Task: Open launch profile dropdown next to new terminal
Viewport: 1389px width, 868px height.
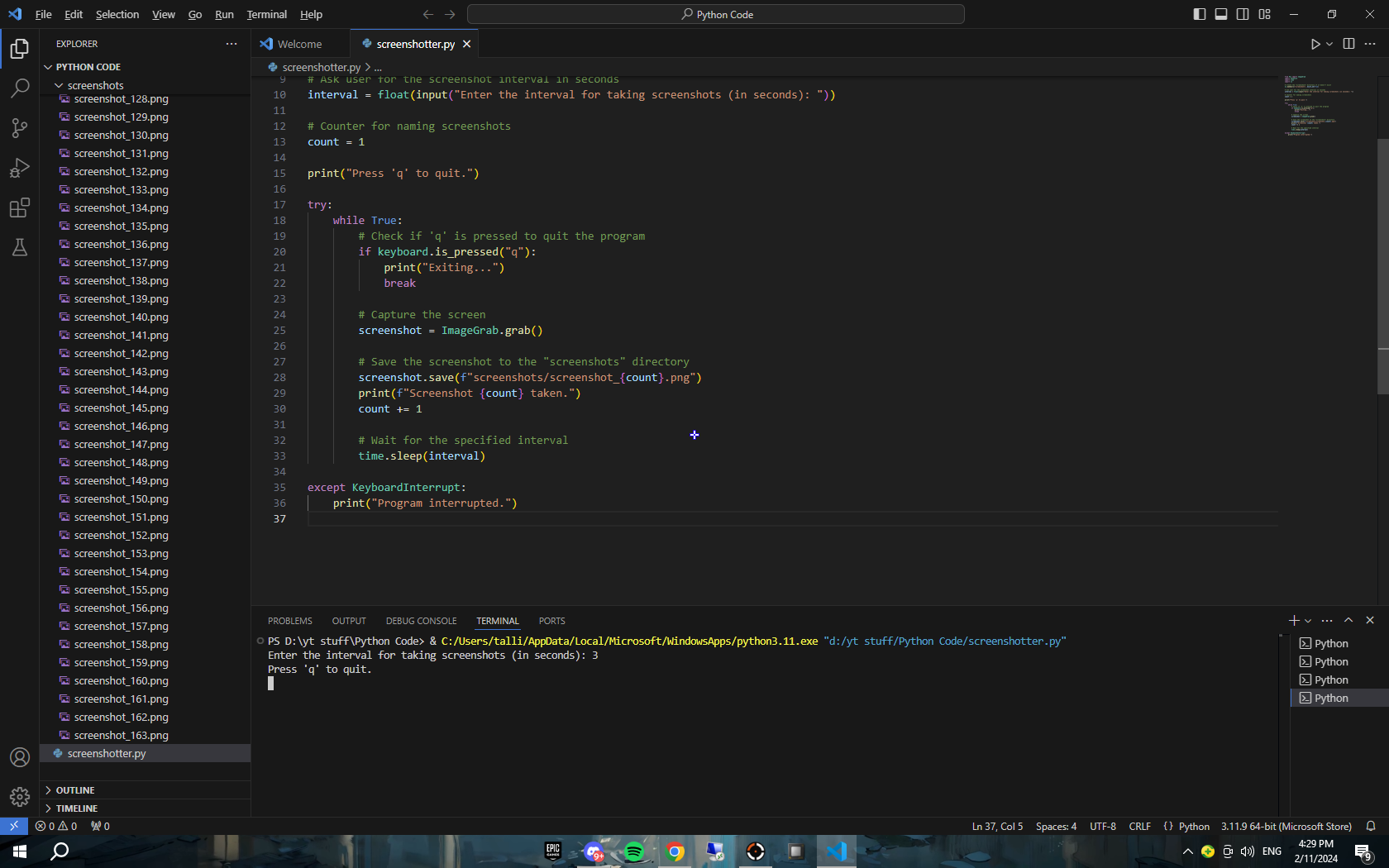Action: pyautogui.click(x=1308, y=621)
